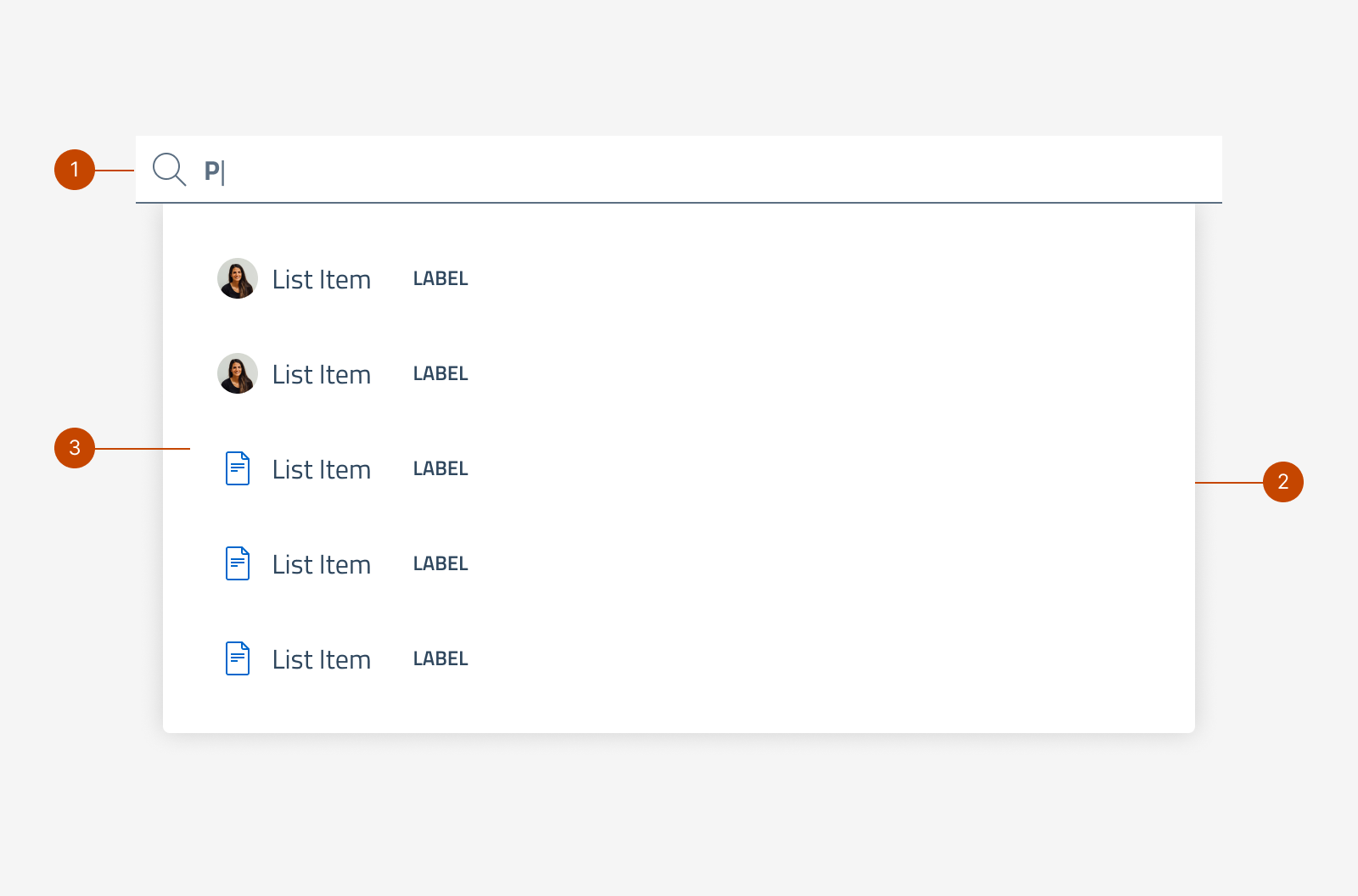Select annotation marker number 3

tap(76, 448)
